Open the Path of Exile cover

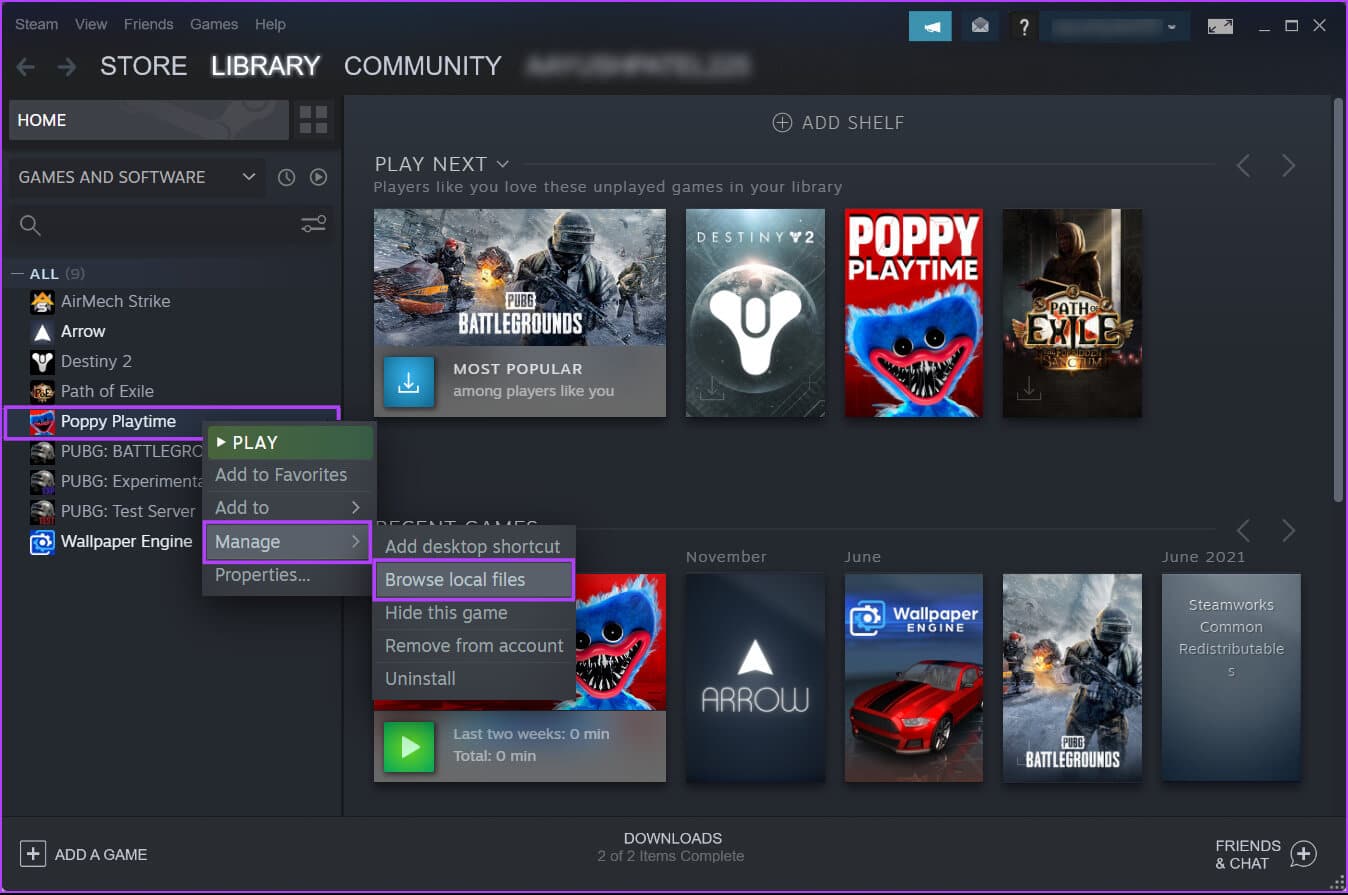[x=1072, y=313]
